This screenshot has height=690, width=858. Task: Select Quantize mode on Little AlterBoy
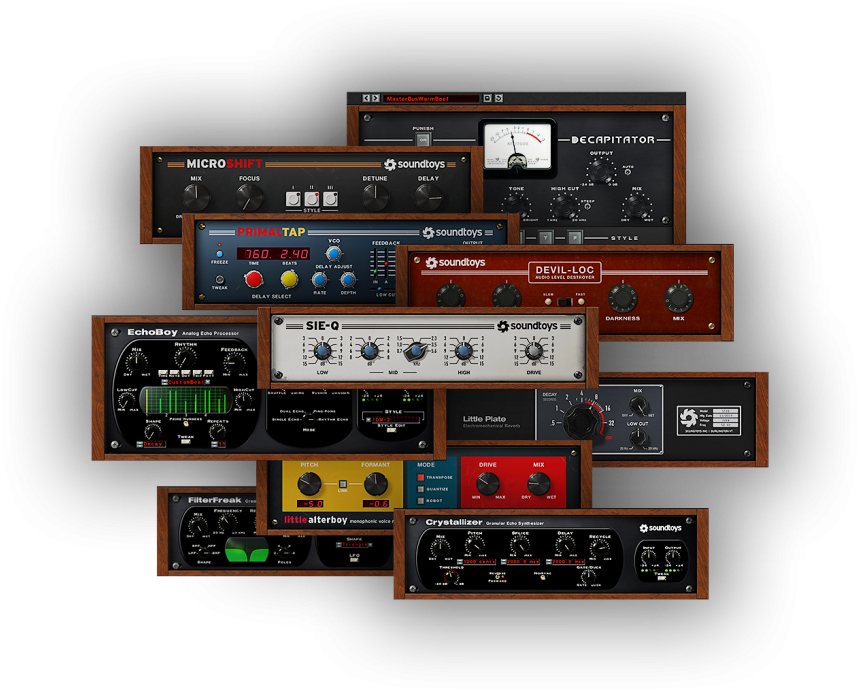click(420, 489)
